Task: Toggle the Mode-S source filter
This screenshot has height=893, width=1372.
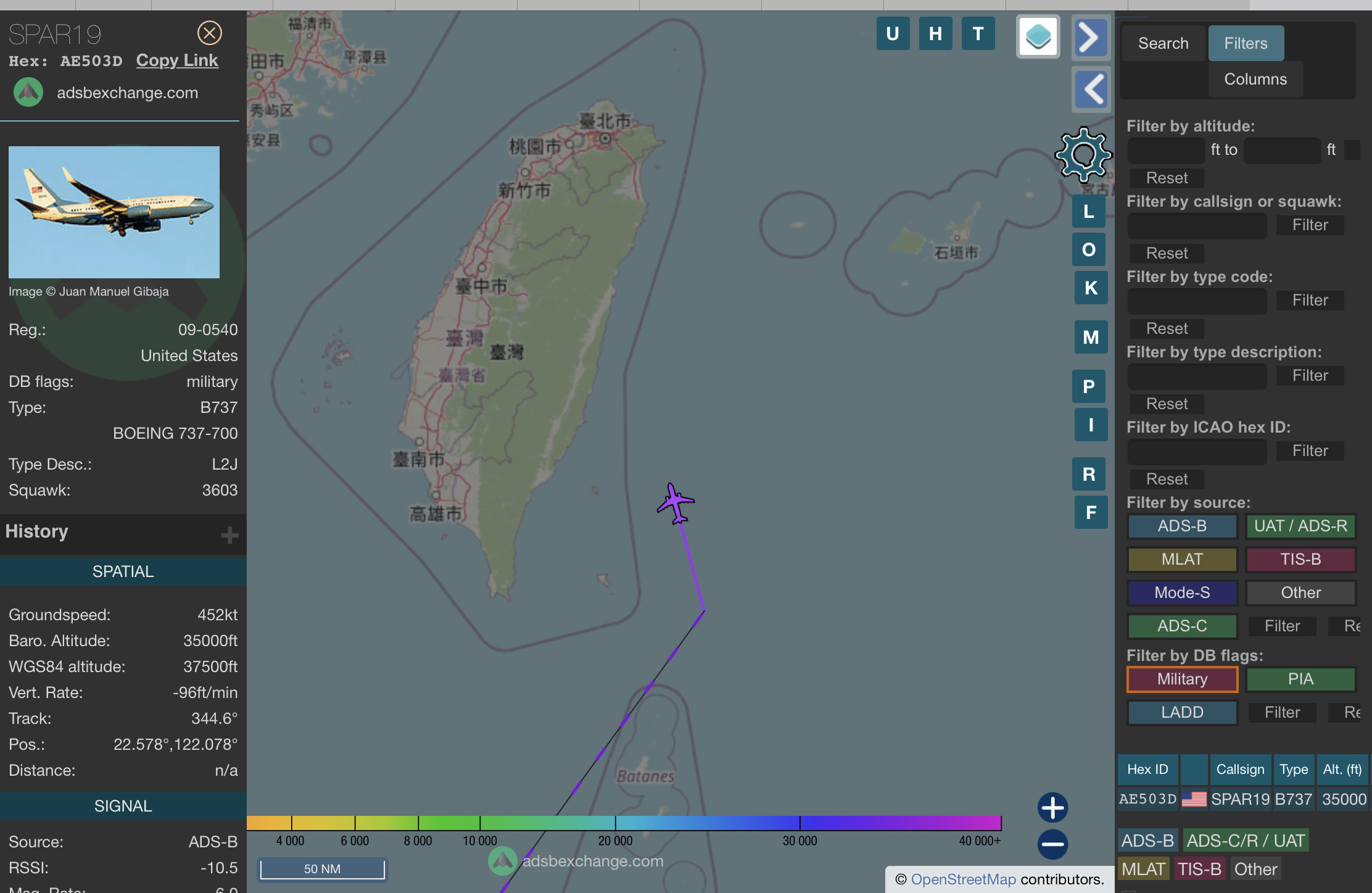Action: click(1182, 593)
